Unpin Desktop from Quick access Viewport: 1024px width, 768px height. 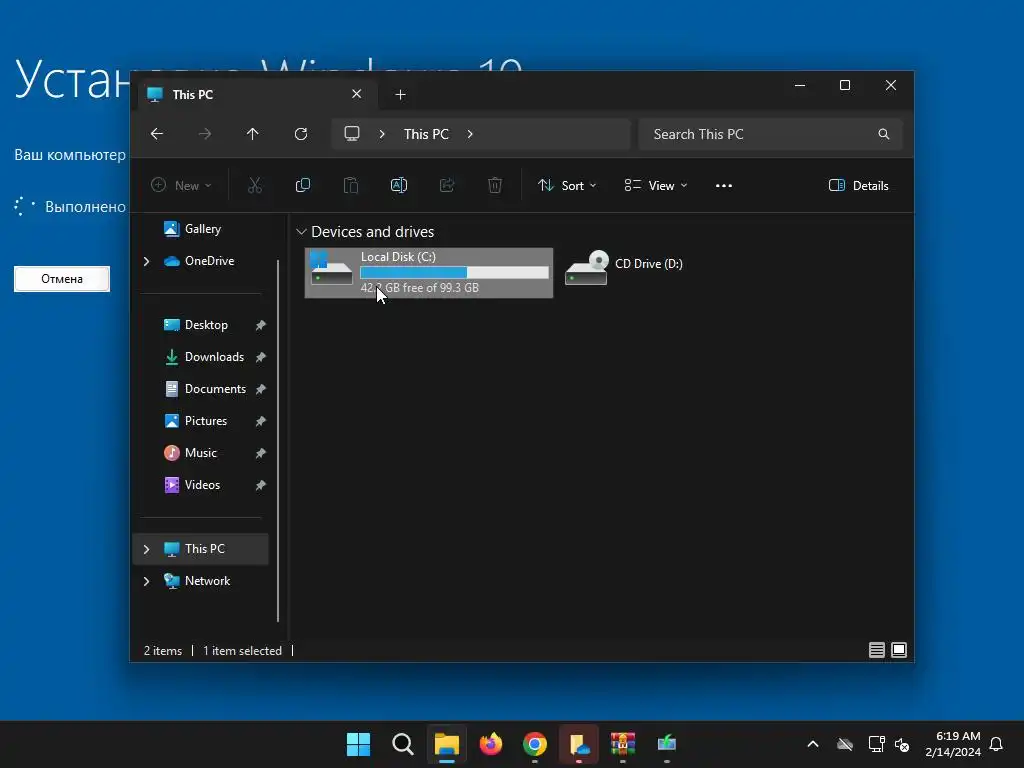coord(261,325)
